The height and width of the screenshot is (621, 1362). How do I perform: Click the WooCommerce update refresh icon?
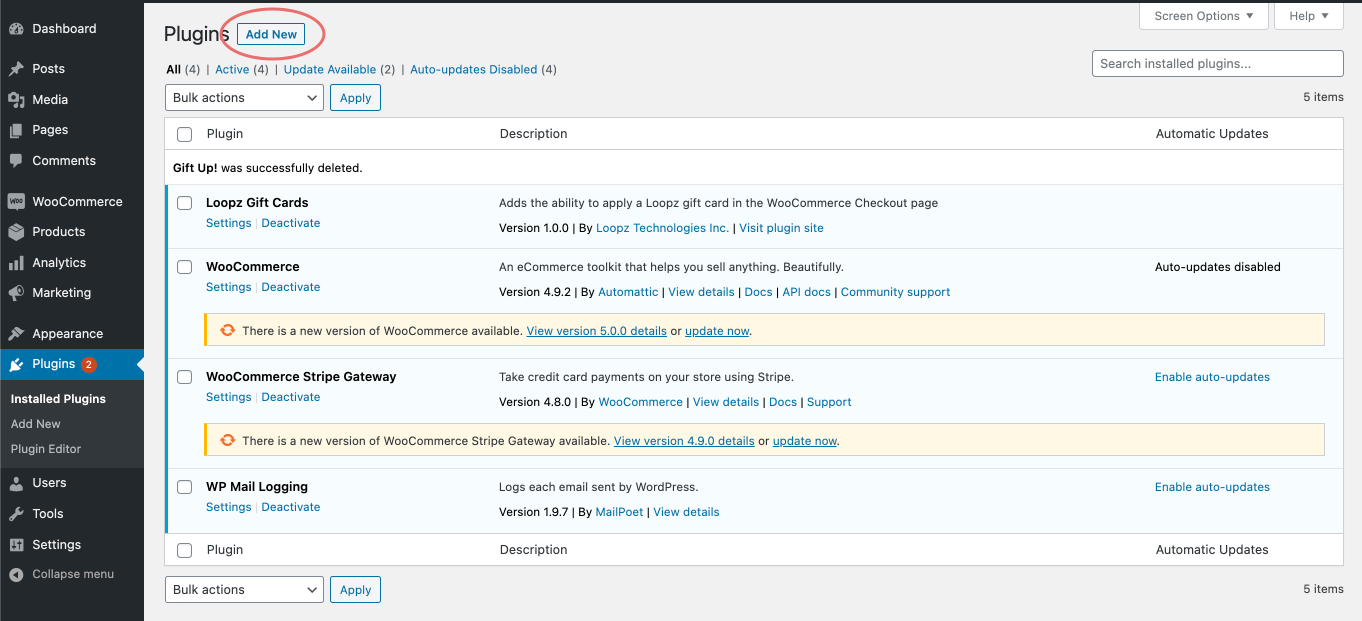coord(227,330)
